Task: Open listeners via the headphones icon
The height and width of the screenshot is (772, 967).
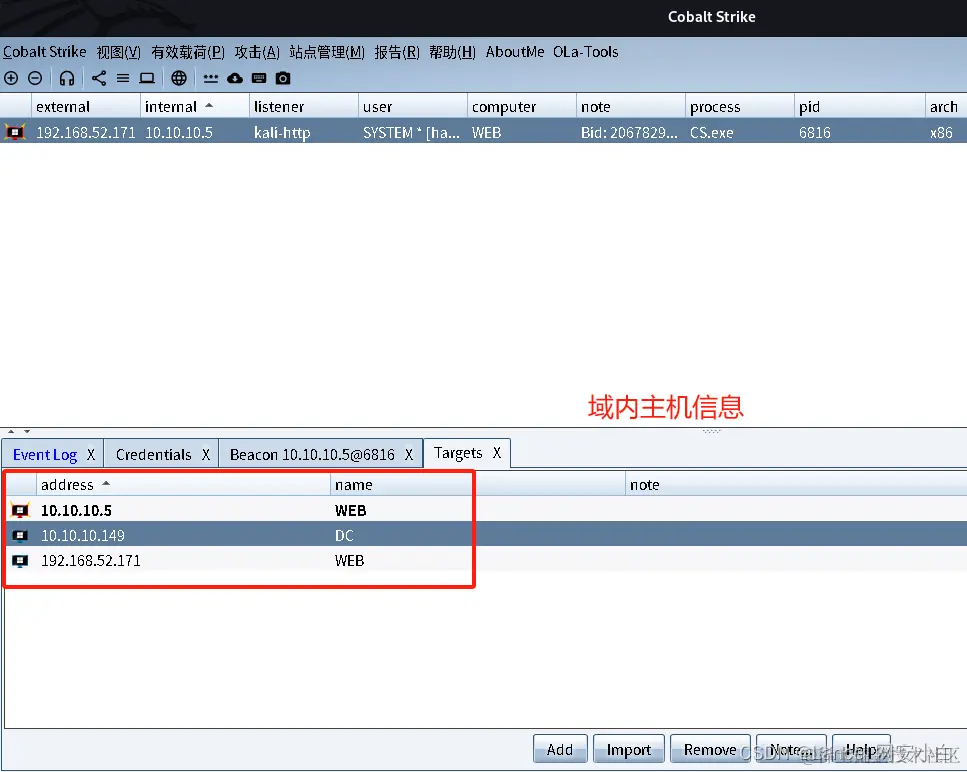Action: pyautogui.click(x=67, y=78)
